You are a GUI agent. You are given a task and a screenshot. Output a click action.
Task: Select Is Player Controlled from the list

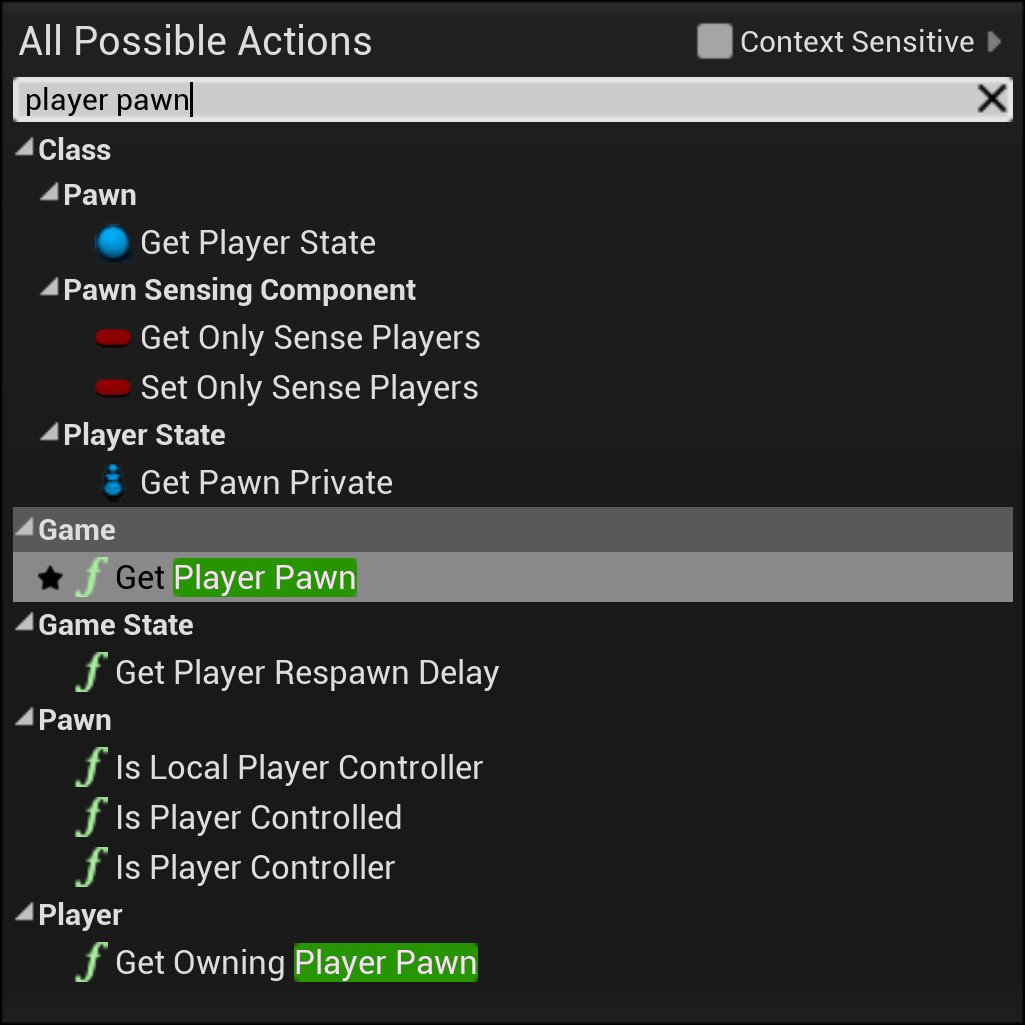pyautogui.click(x=257, y=817)
